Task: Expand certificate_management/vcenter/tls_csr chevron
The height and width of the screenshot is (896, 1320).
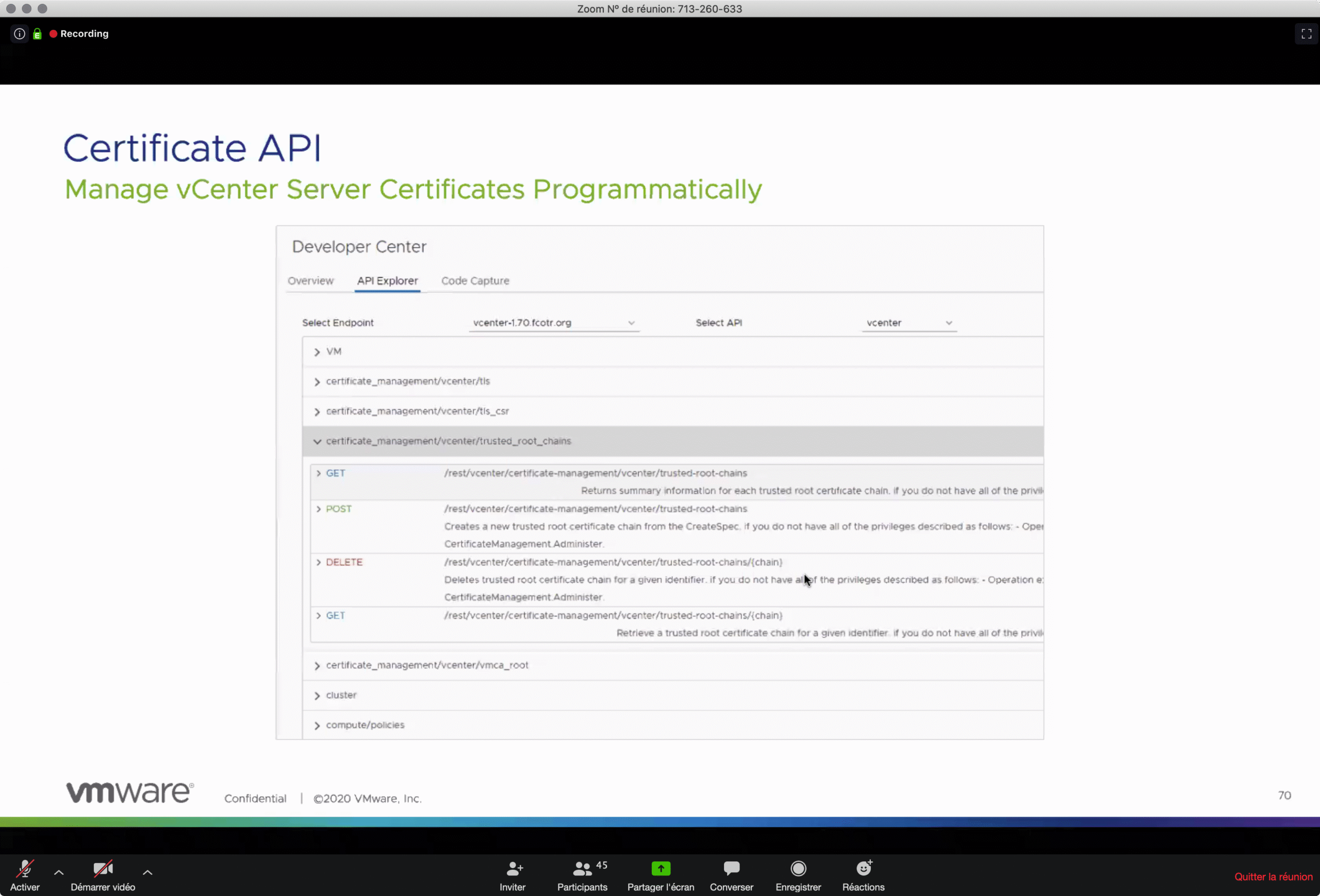Action: click(317, 412)
